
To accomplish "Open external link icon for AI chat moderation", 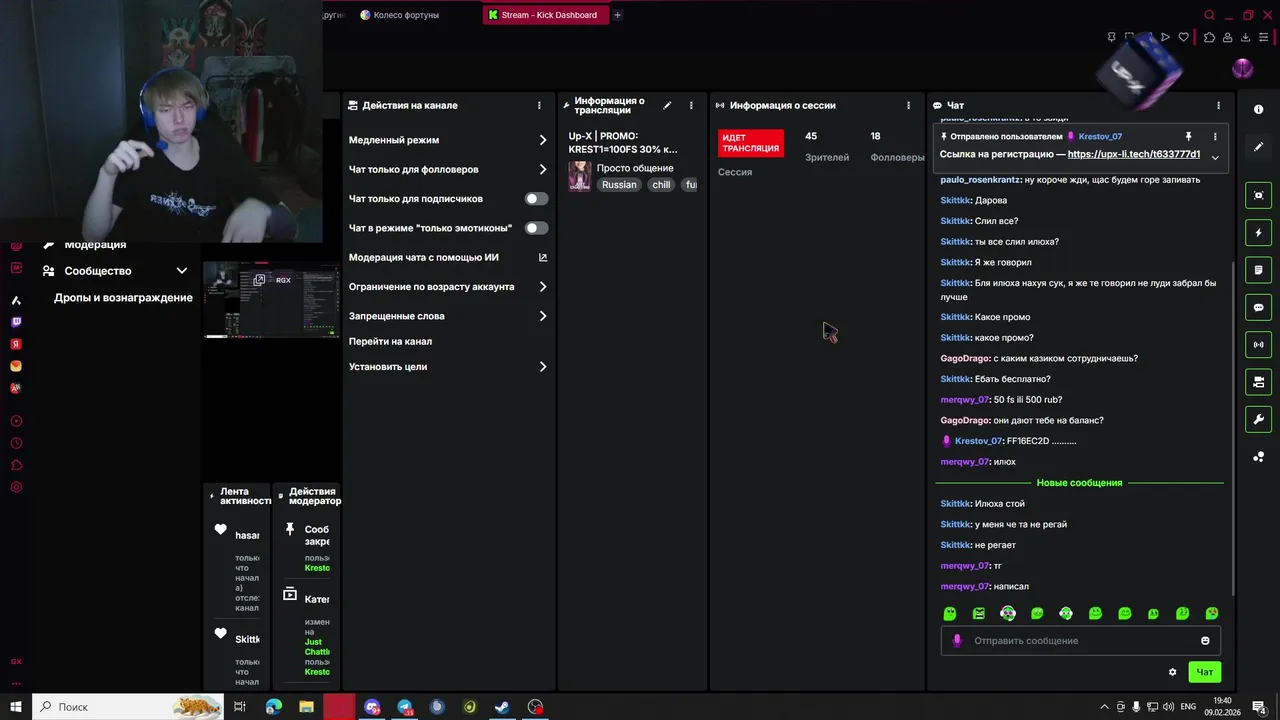I will 543,257.
